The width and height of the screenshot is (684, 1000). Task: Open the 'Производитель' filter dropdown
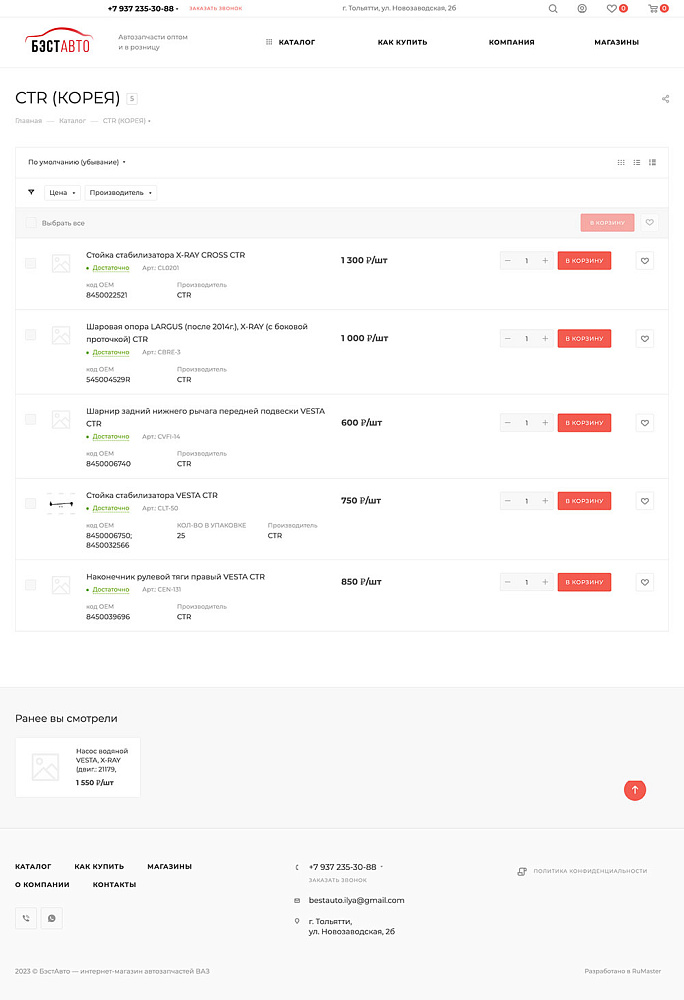[x=121, y=193]
